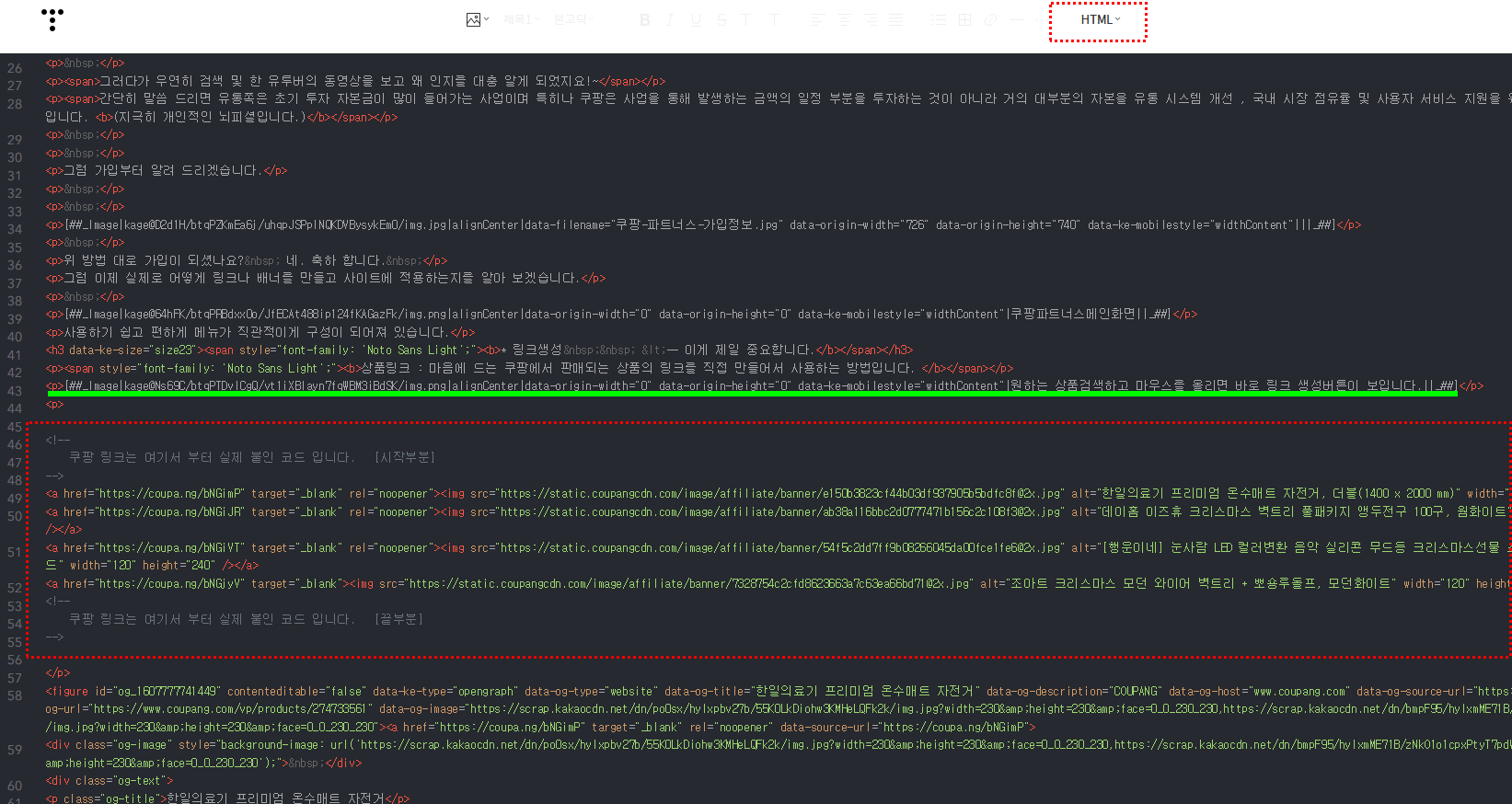Viewport: 1512px width, 804px height.
Task: Click the line containing '그럼 가입부터 알려 드리겠습니다.'
Action: pos(167,170)
